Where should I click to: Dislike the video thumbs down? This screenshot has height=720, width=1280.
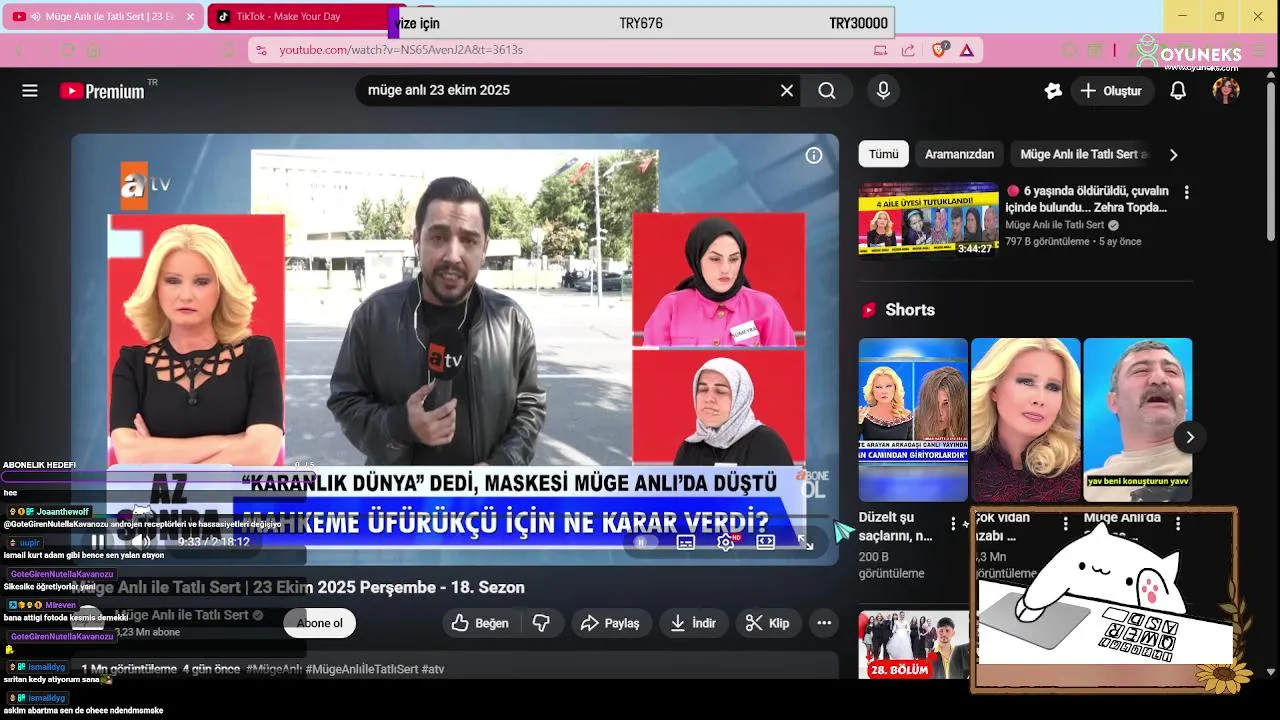(x=541, y=623)
